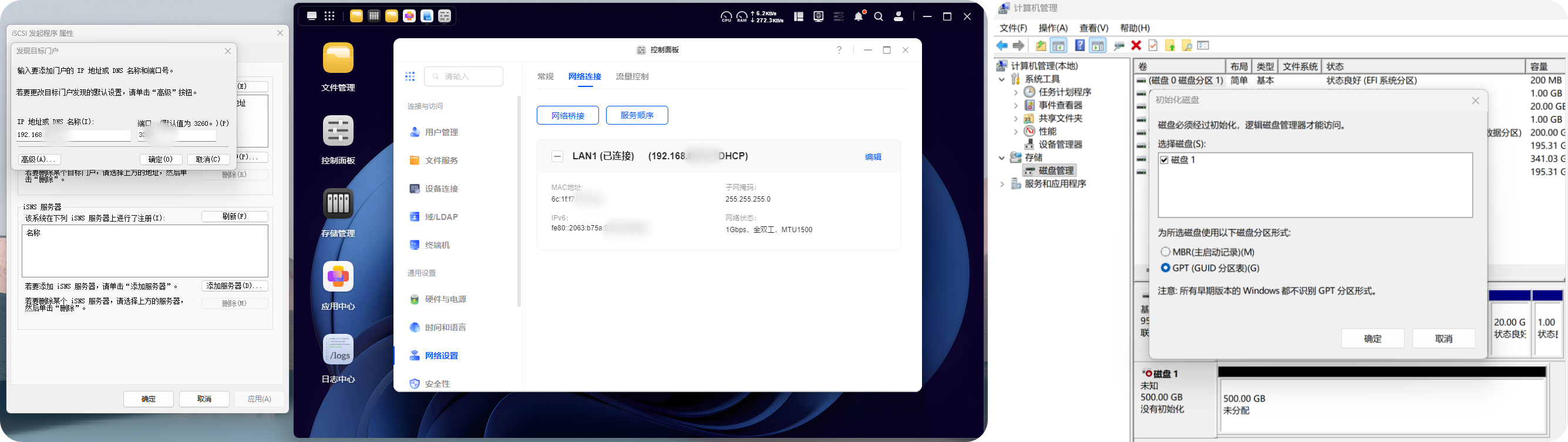1568x442 pixels.
Task: Open the 日志中心 desktop icon
Action: point(338,350)
